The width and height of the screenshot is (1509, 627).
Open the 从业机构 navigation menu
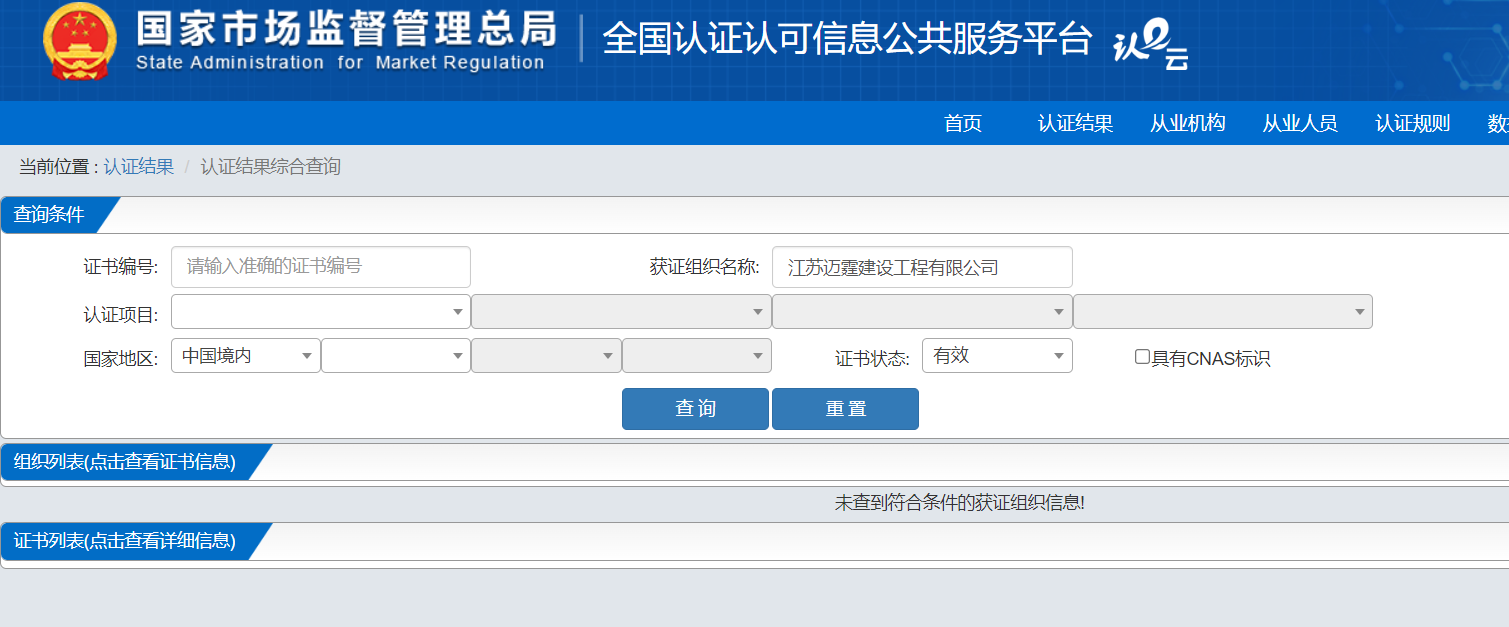coord(1188,123)
